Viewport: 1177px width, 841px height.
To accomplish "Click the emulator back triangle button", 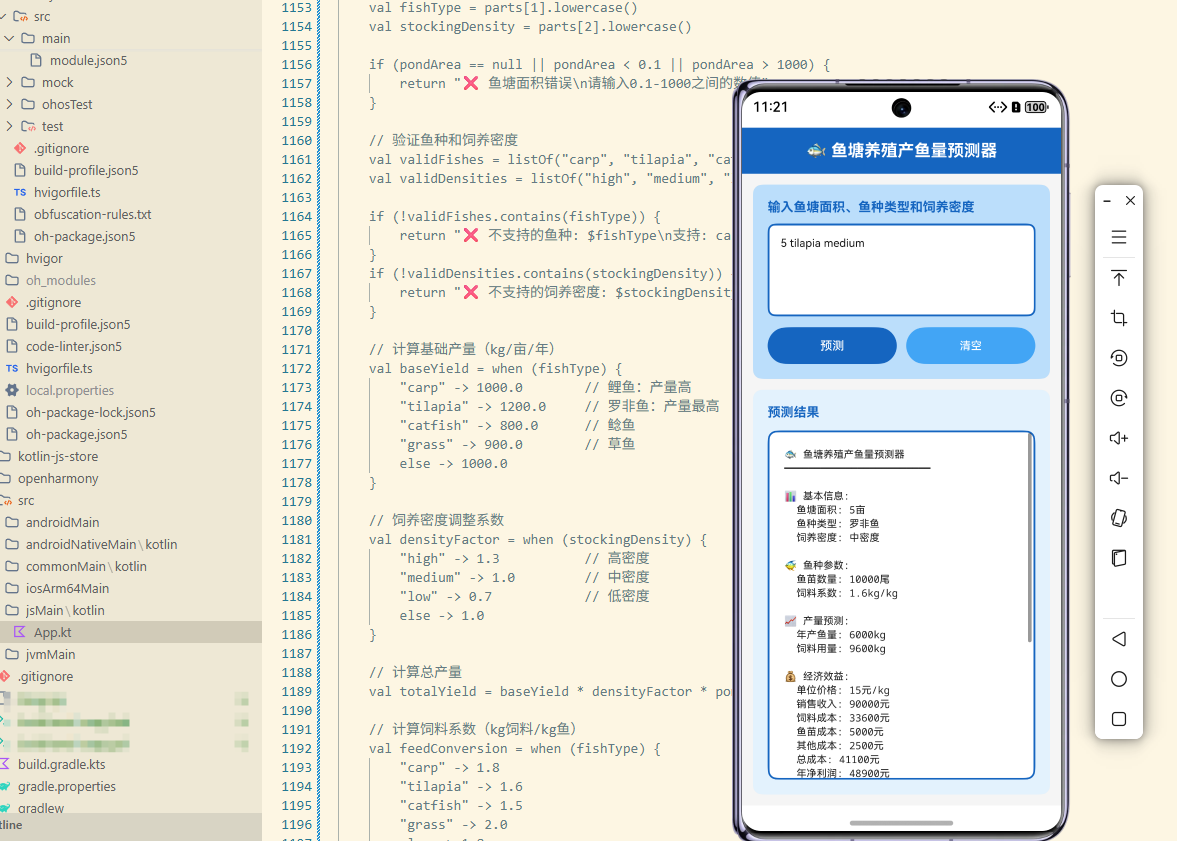I will (x=1118, y=639).
